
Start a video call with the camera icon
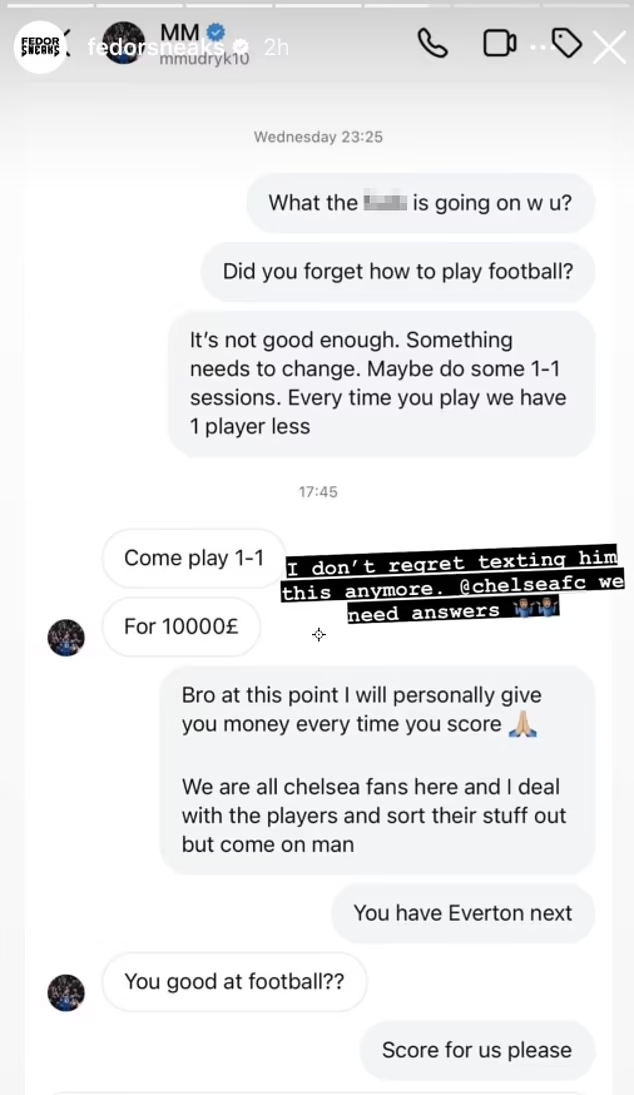[499, 44]
